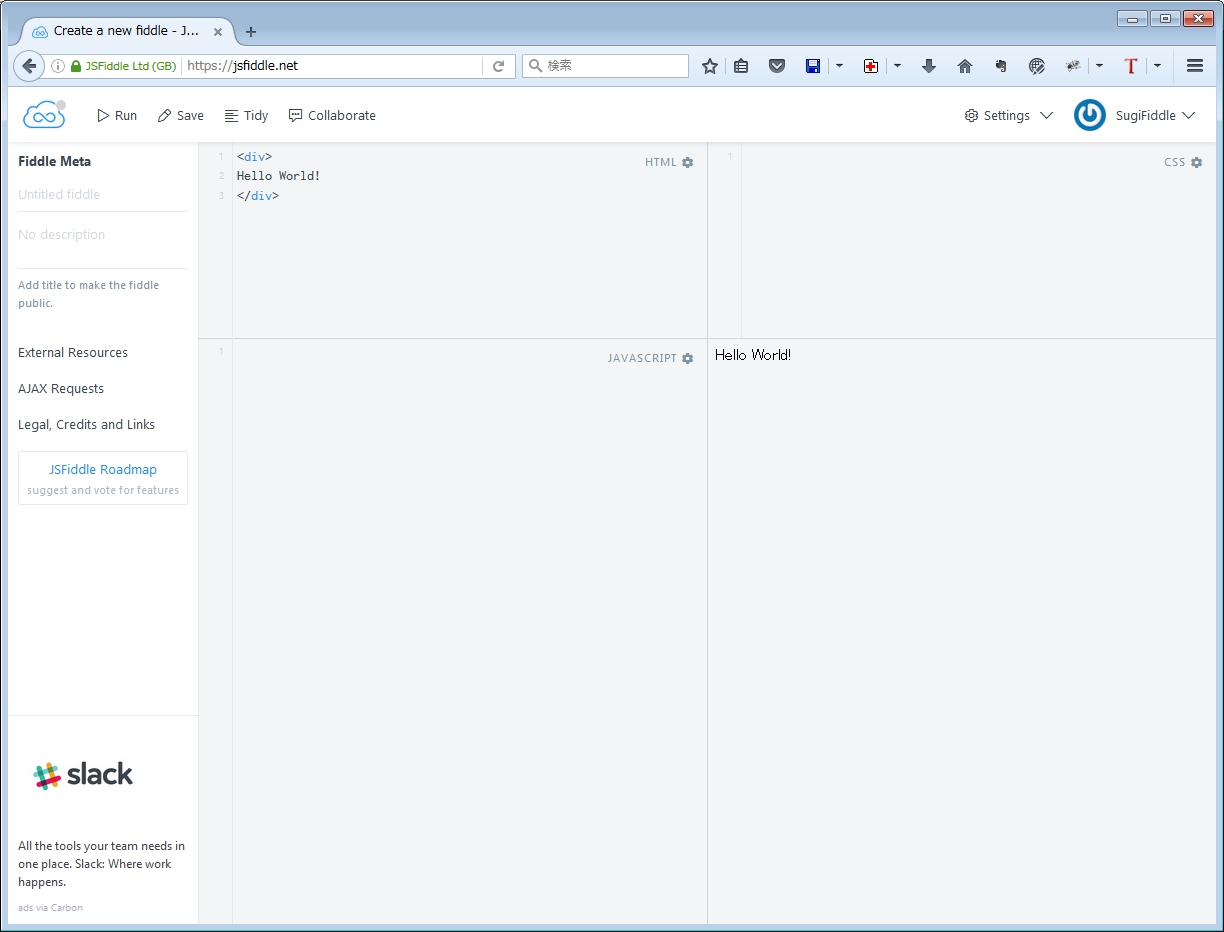The width and height of the screenshot is (1224, 932).
Task: Click the Evernote elephant icon
Action: [1000, 66]
